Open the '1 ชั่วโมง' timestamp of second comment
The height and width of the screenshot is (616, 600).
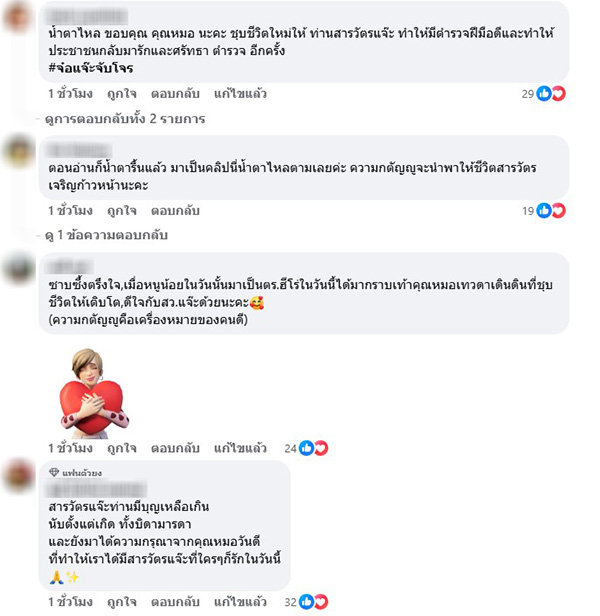pyautogui.click(x=70, y=211)
